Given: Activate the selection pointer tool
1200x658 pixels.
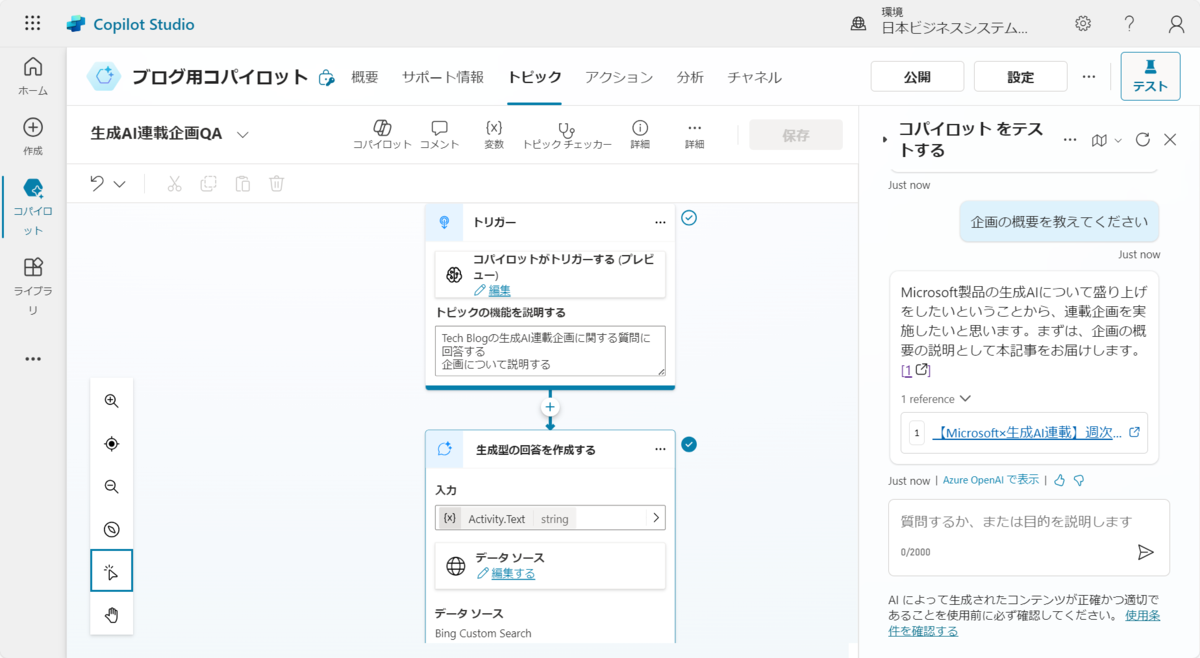Looking at the screenshot, I should (x=112, y=571).
